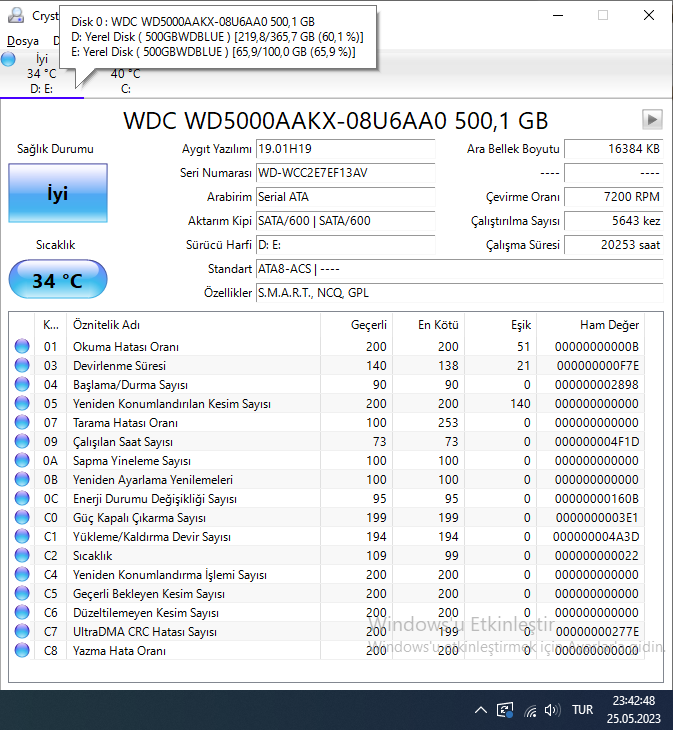This screenshot has width=673, height=730.
Task: Click status orb for Başlama/Durma Sayısı
Action: (22, 385)
